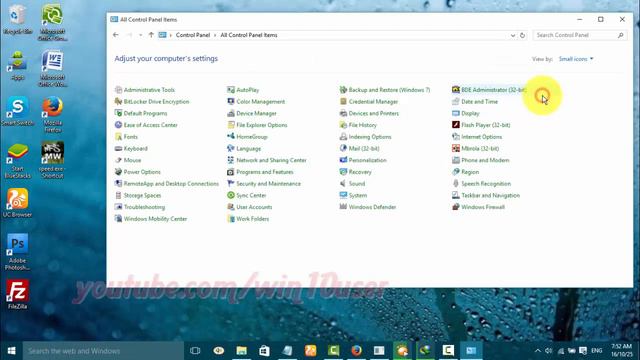Open the Default Programs link
Viewport: 640px width, 360px height.
pyautogui.click(x=145, y=113)
